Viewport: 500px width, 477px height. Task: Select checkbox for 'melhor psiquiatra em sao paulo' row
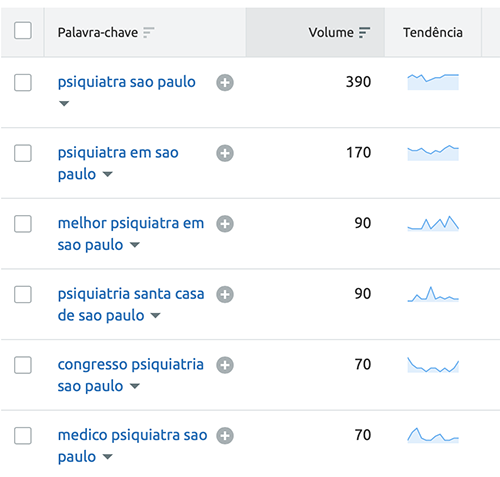[23, 224]
